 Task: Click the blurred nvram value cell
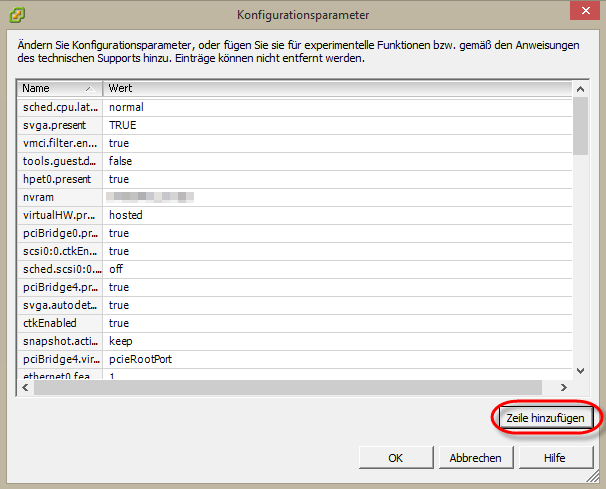pos(150,197)
